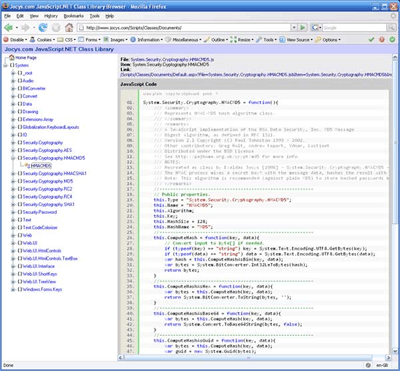Select the Data namespace link
This screenshot has width=400, height=371.
(27, 104)
